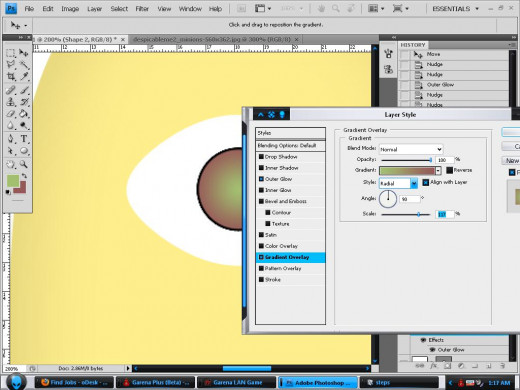
Task: Click the green foreground color swatch
Action: point(13,181)
